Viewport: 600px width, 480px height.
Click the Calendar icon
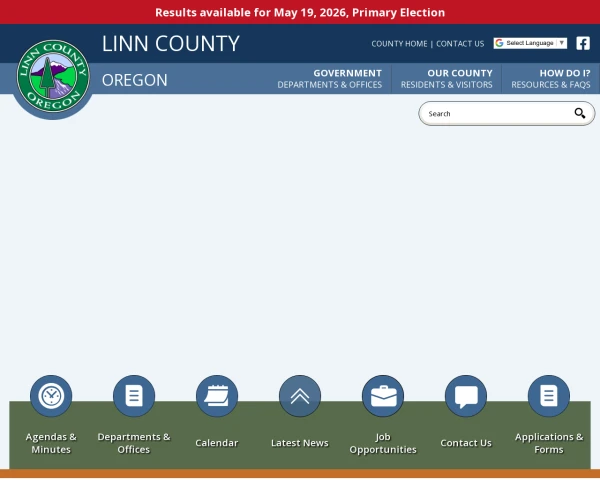point(217,396)
